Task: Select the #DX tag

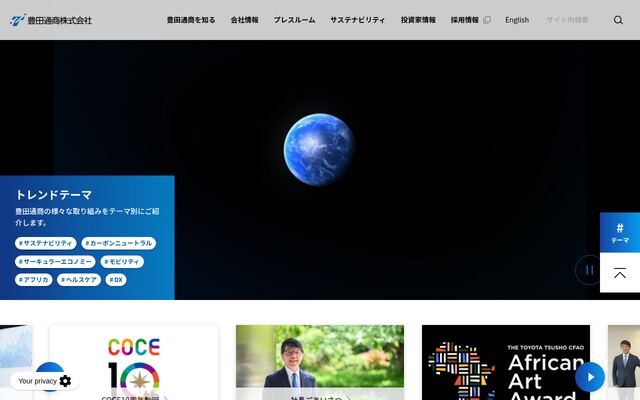Action: 116,280
